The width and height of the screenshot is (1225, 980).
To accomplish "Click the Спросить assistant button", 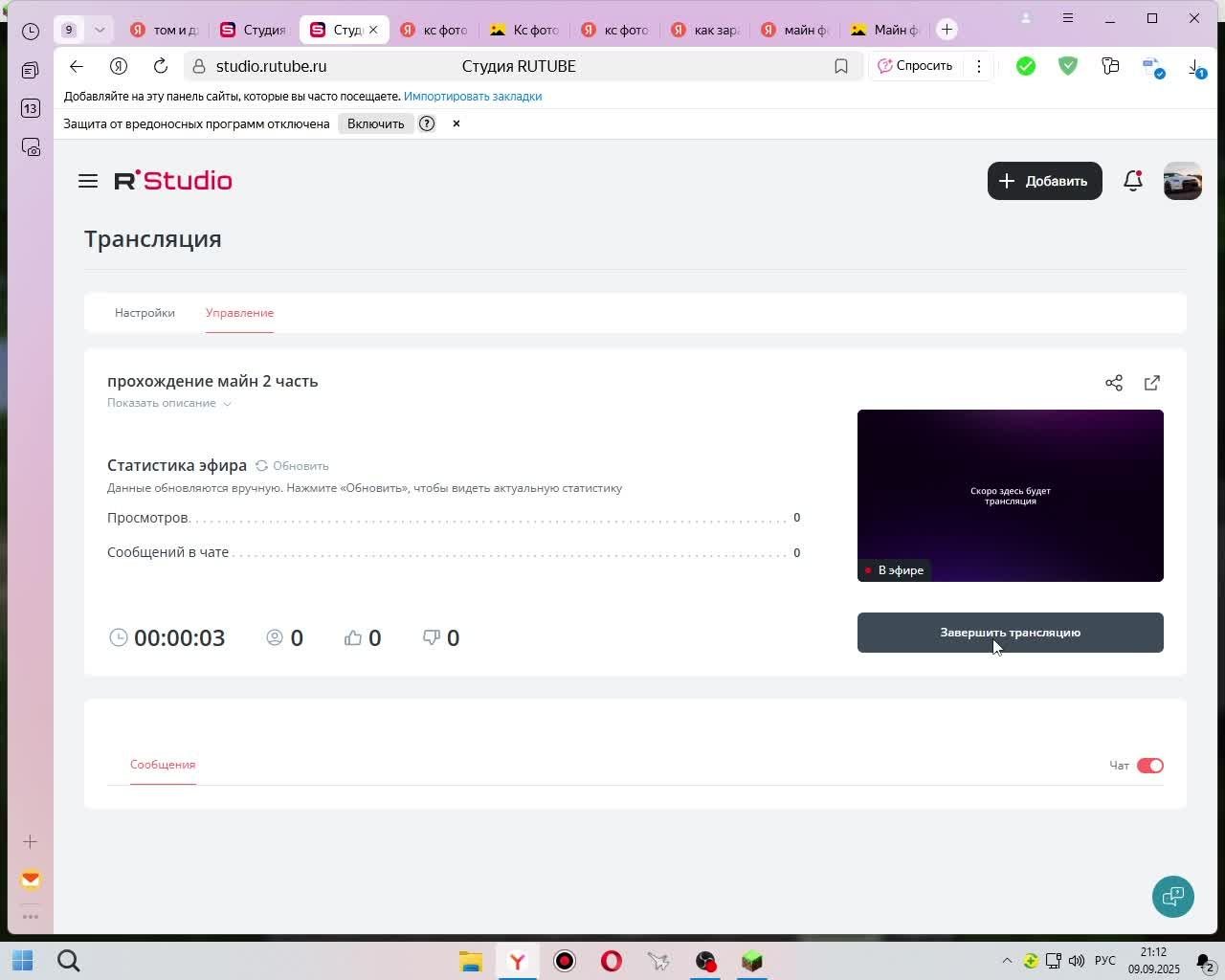I will click(x=916, y=66).
